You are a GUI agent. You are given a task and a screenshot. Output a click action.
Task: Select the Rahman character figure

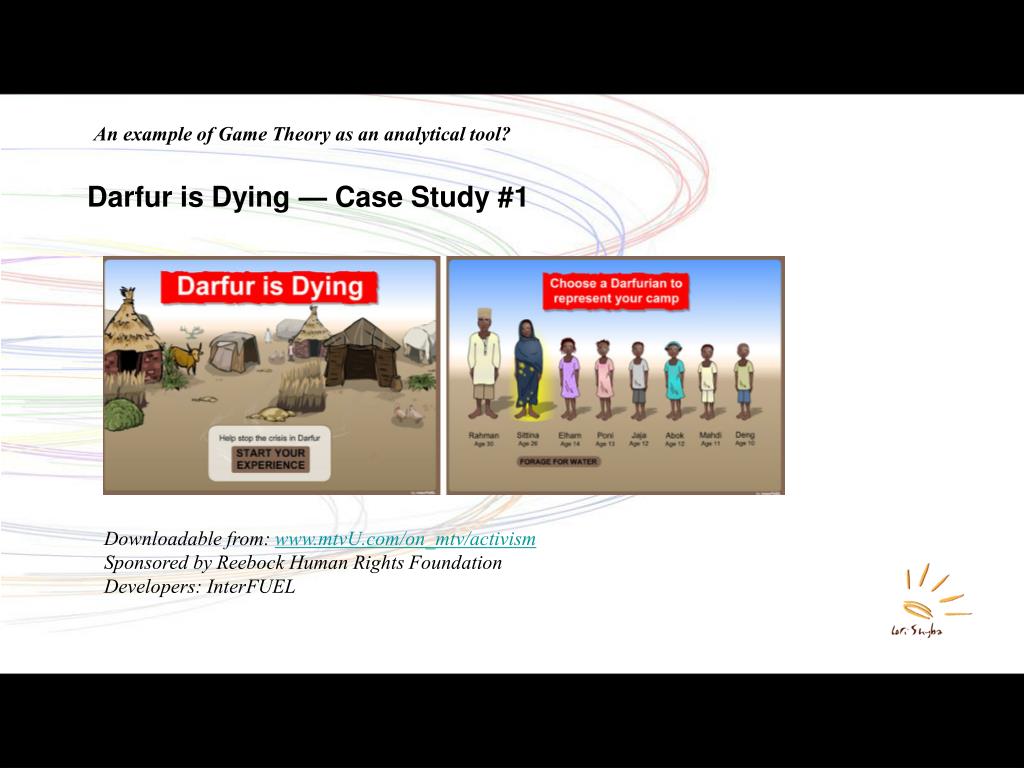tap(484, 363)
